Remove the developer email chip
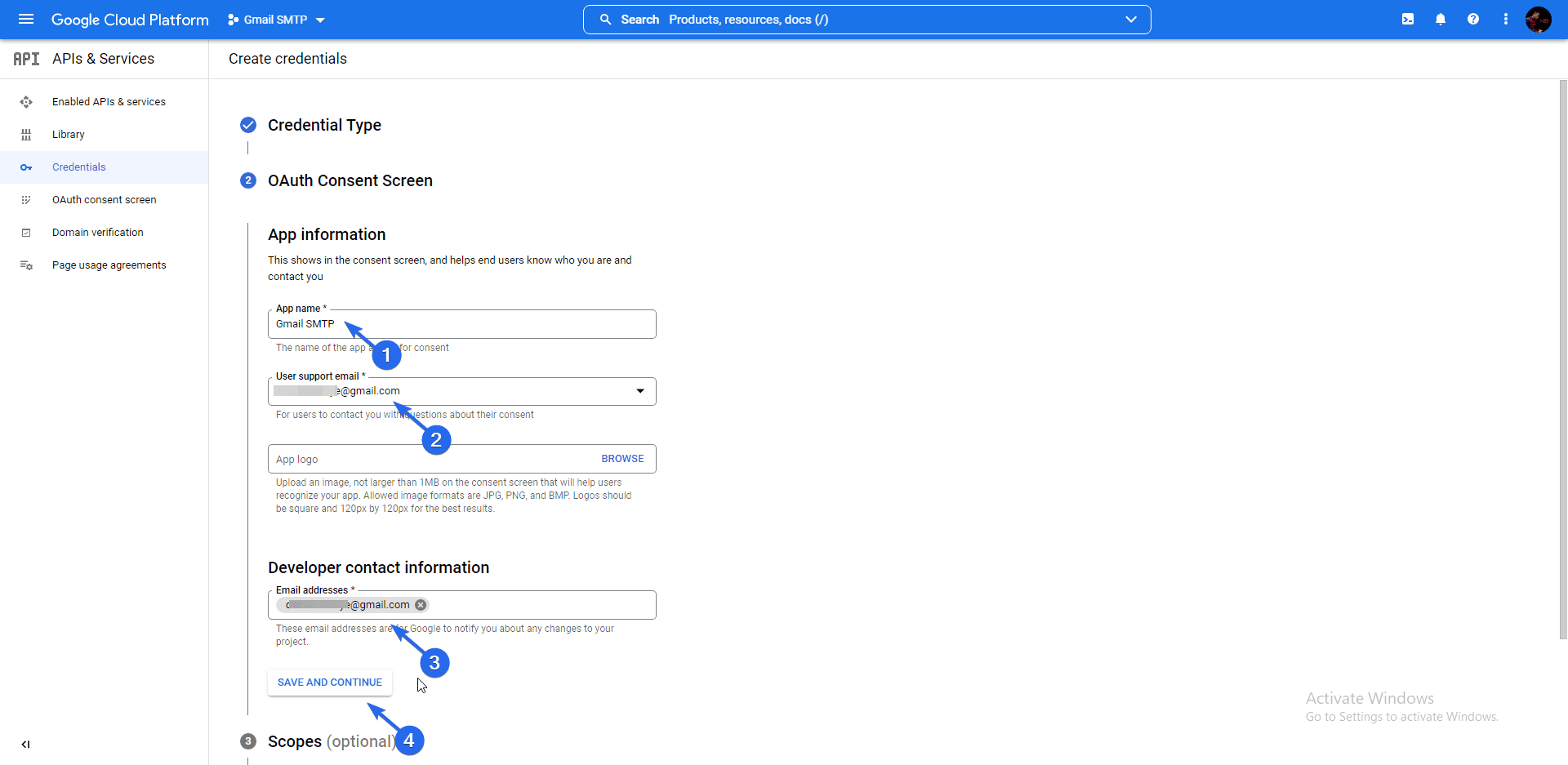The image size is (1568, 765). tap(421, 605)
